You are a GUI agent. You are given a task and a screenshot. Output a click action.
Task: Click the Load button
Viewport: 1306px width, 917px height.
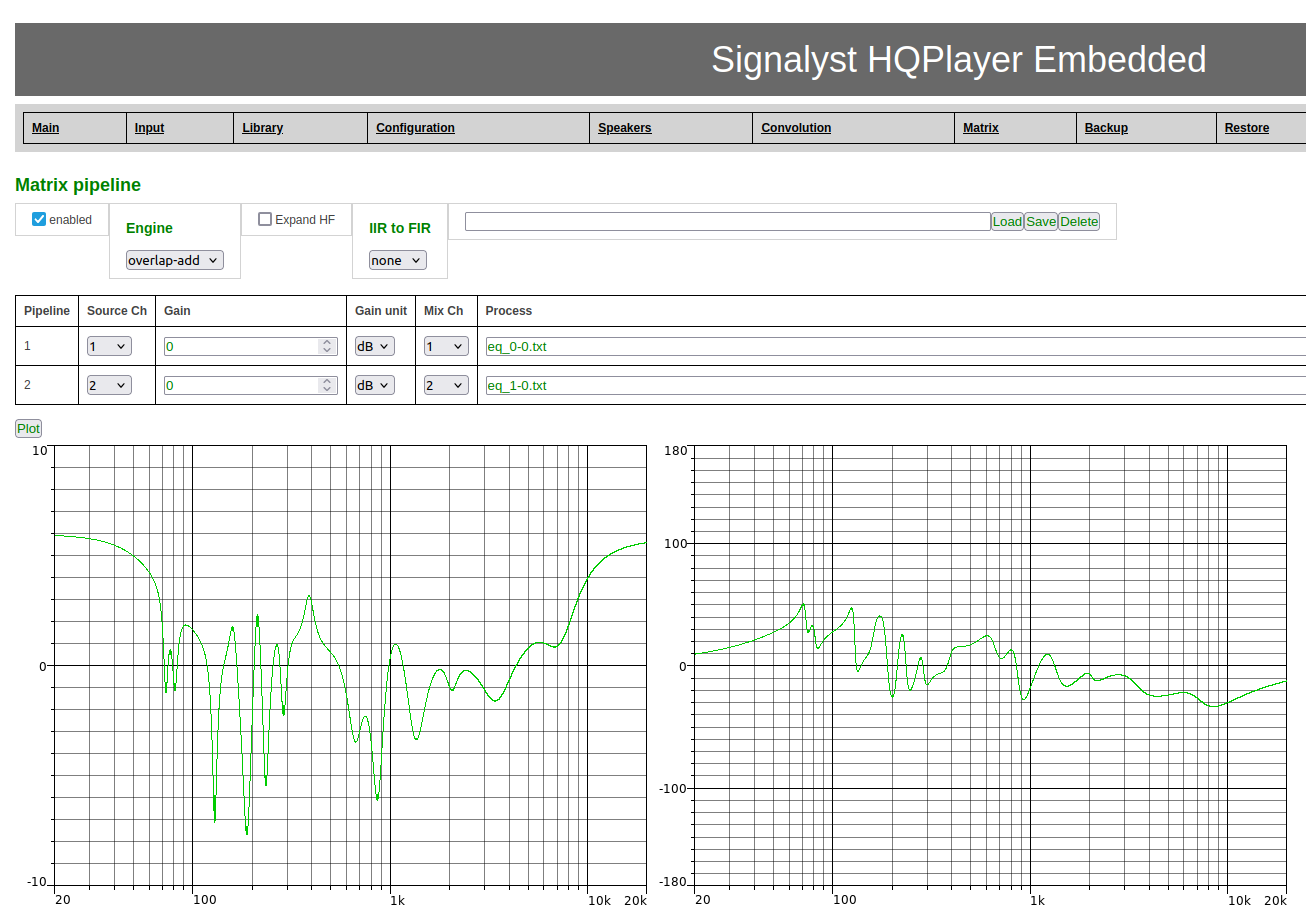[1007, 221]
